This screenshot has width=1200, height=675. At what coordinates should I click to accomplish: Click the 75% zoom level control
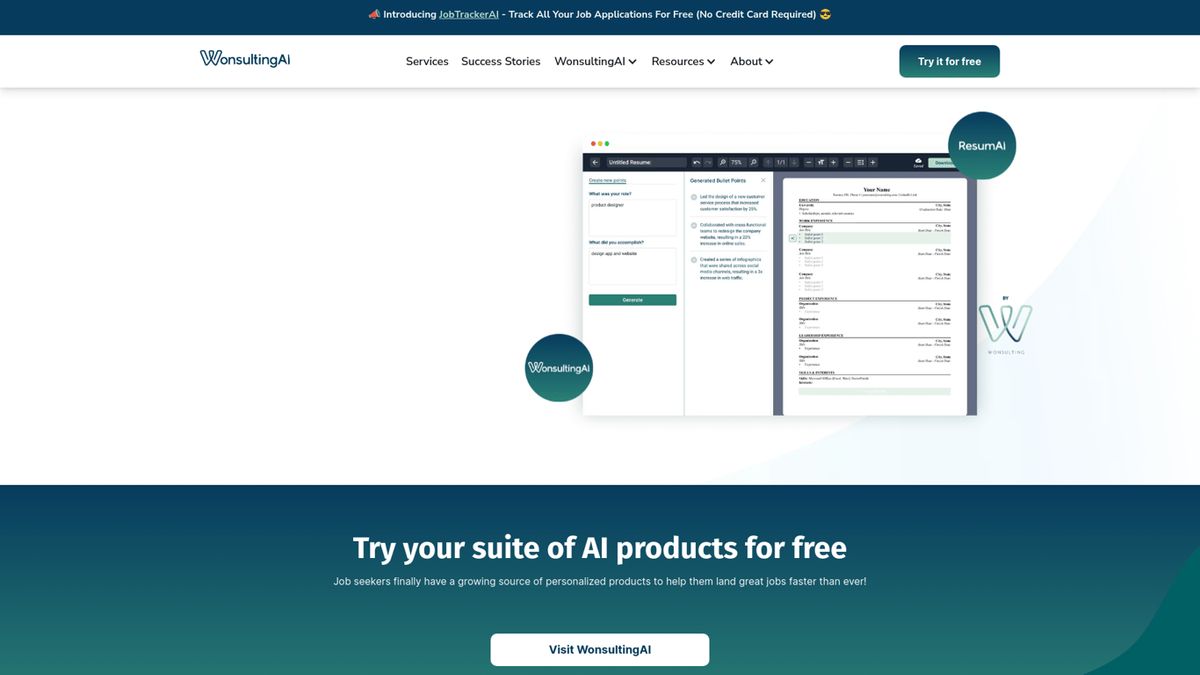point(736,161)
